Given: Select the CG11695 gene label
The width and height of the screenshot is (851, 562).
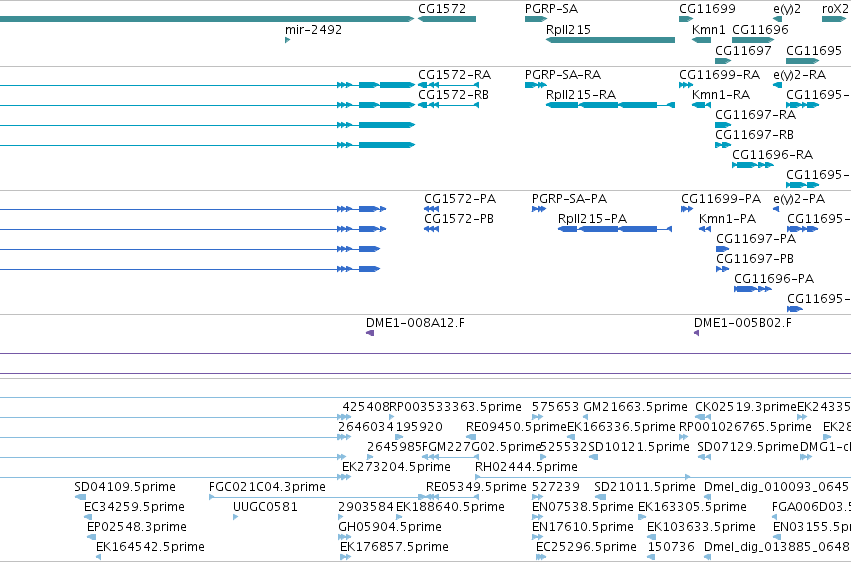Looking at the screenshot, I should [814, 50].
